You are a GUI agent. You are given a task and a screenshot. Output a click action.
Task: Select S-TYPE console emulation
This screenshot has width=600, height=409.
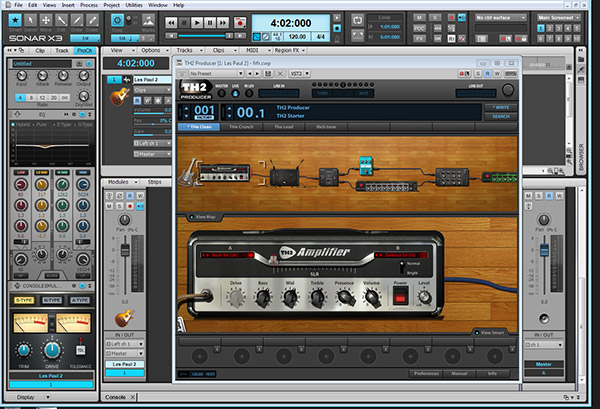[24, 300]
